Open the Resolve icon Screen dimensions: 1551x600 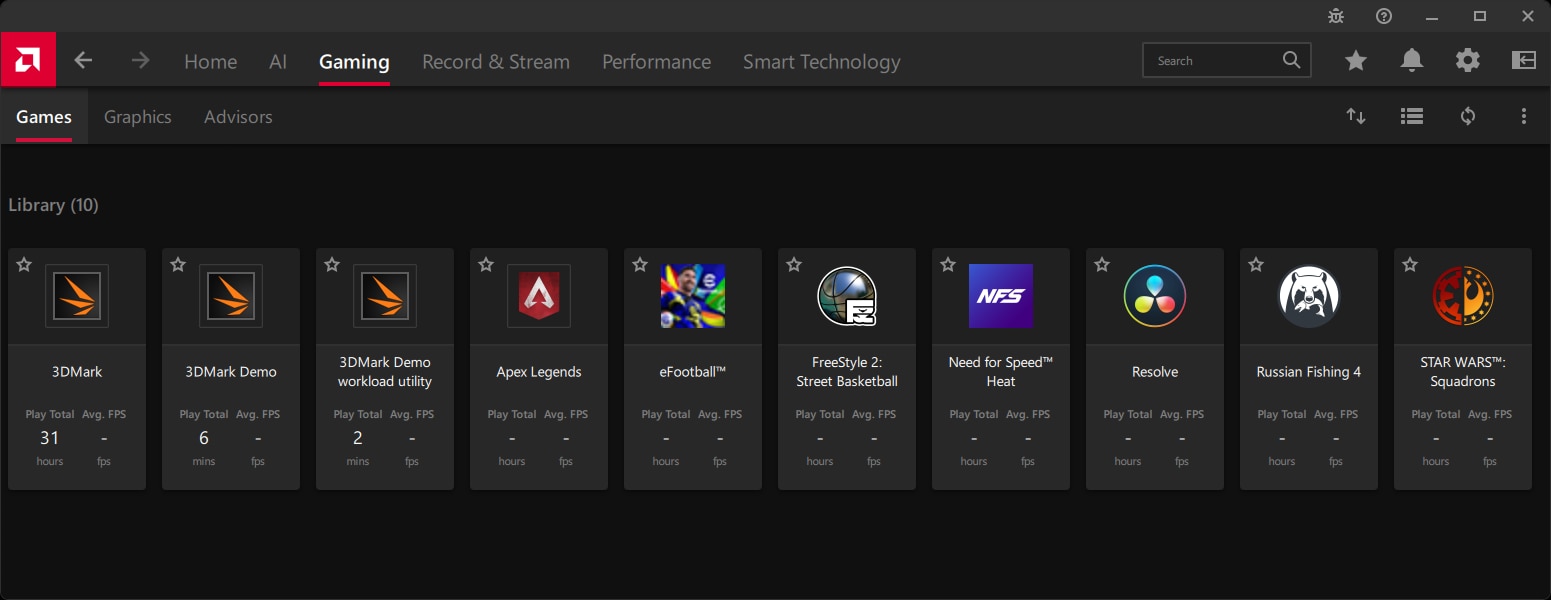(x=1155, y=296)
